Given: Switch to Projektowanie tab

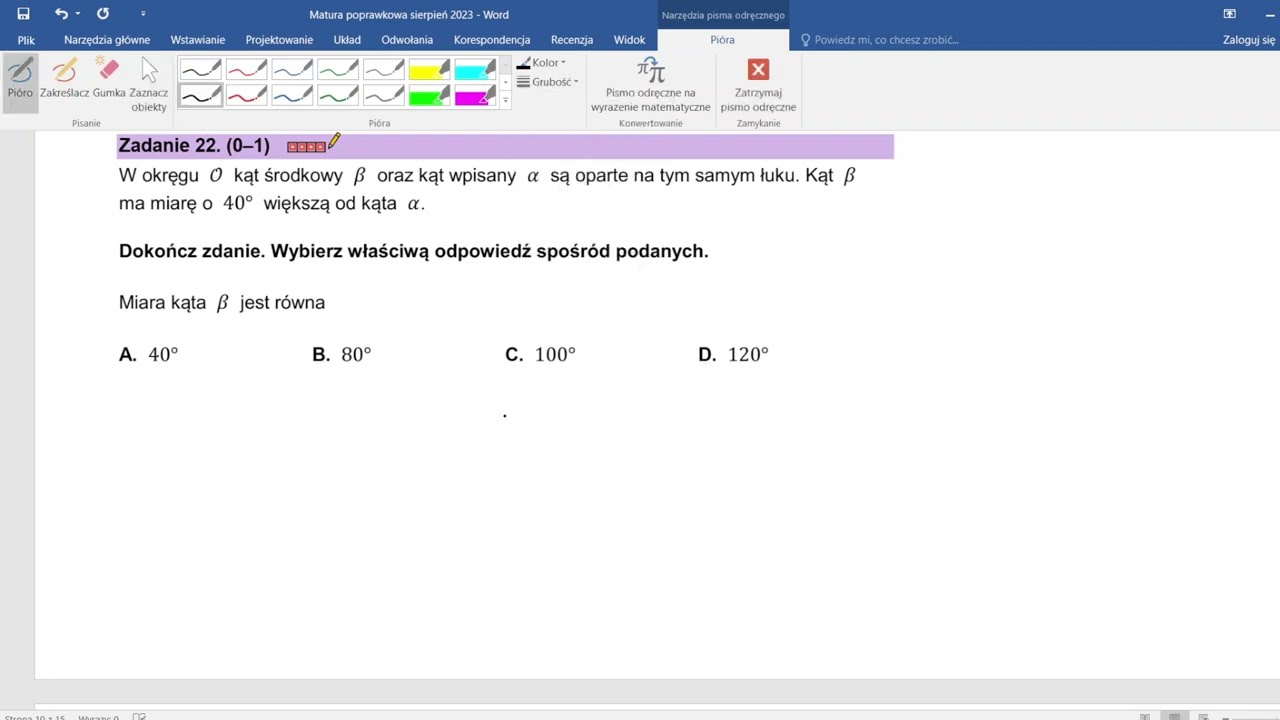Looking at the screenshot, I should point(279,40).
